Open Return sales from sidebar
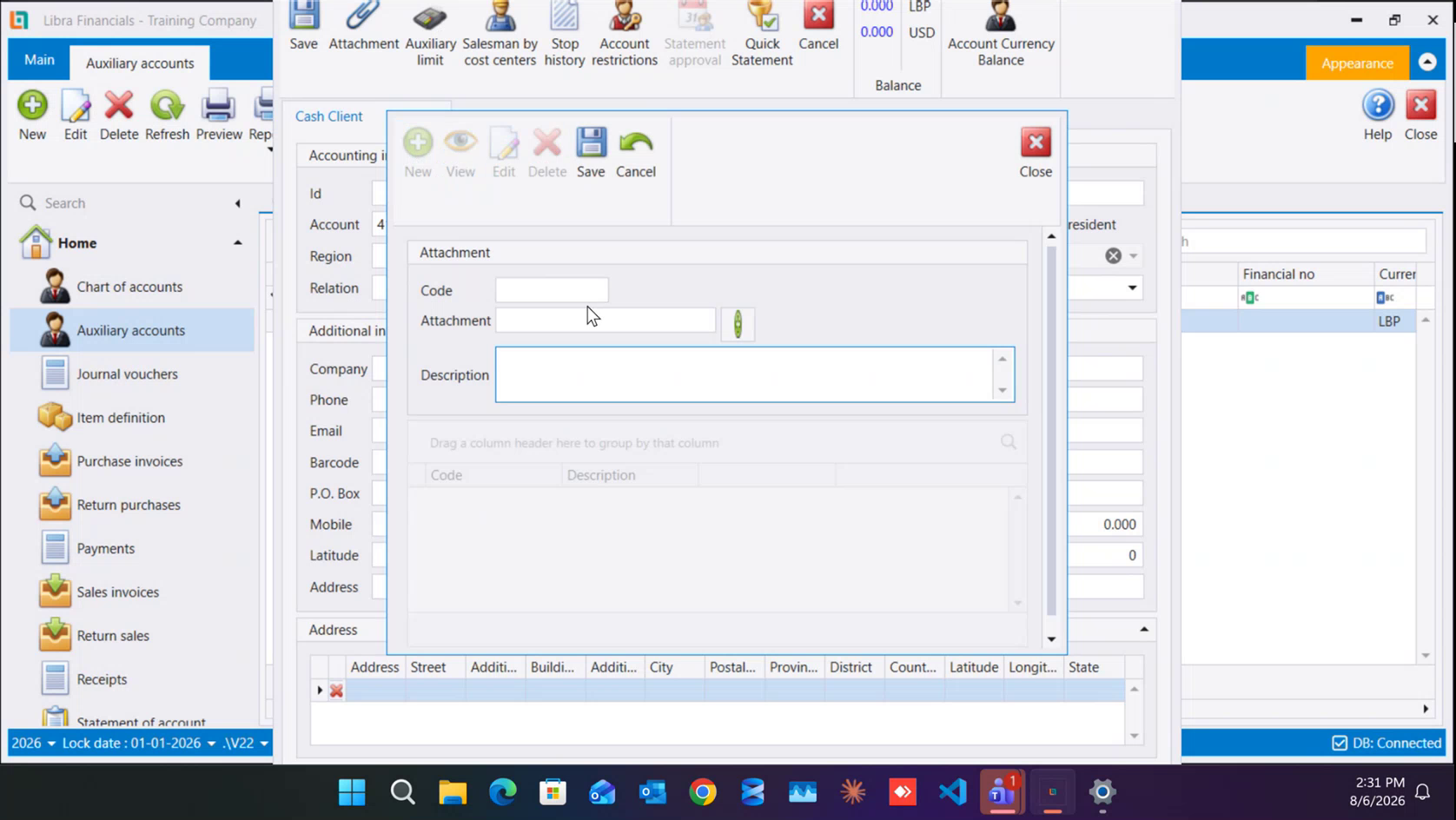 (113, 636)
